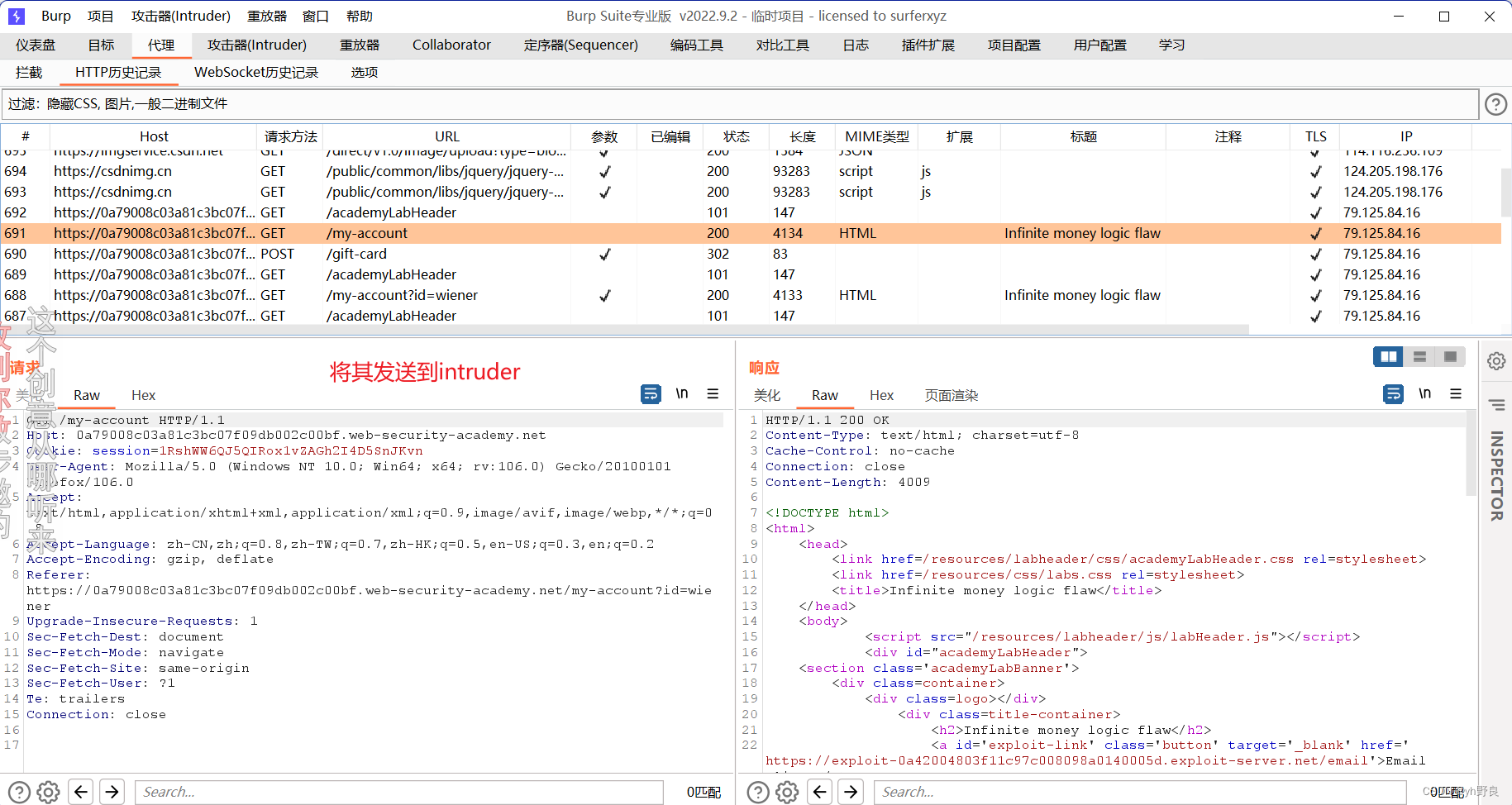Switch to 定序器(Sequencer) tab
This screenshot has width=1512, height=805.
pos(581,45)
